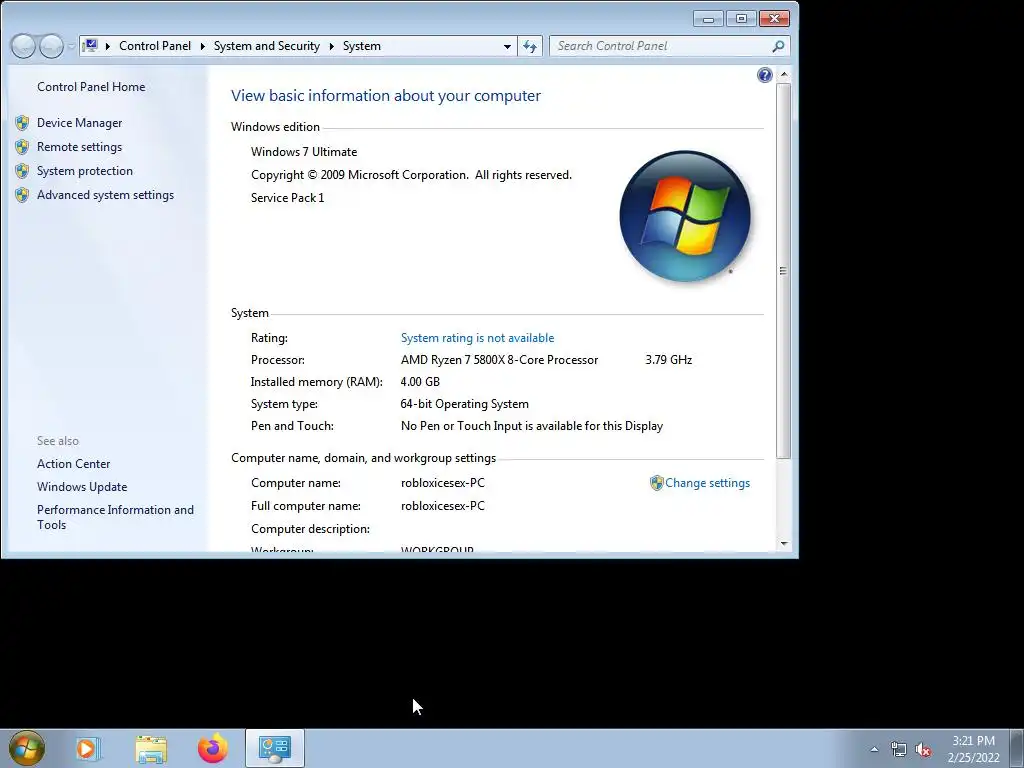1024x768 pixels.
Task: Open System protection link
Action: pos(84,171)
